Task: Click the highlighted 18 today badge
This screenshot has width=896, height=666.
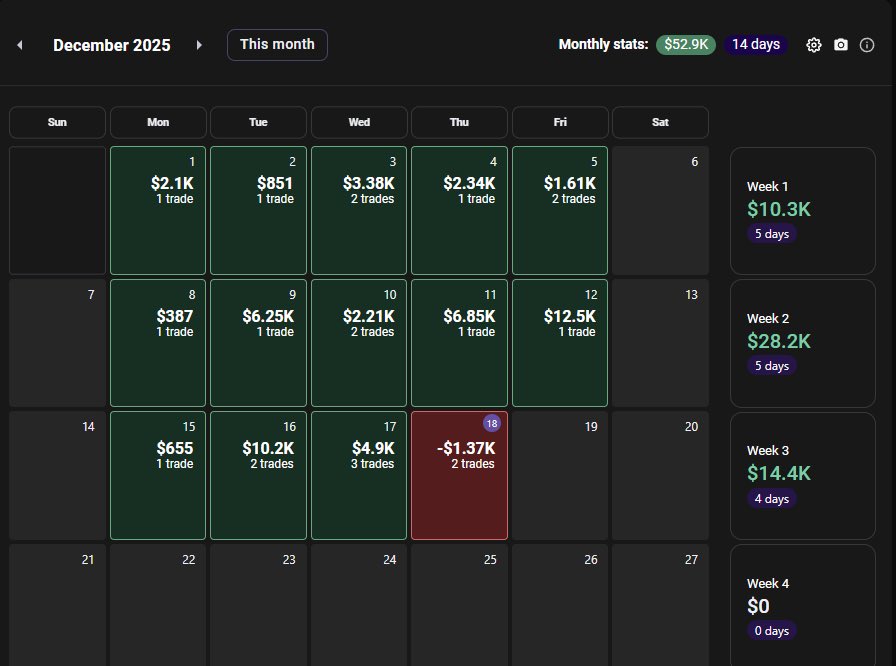Action: click(491, 423)
